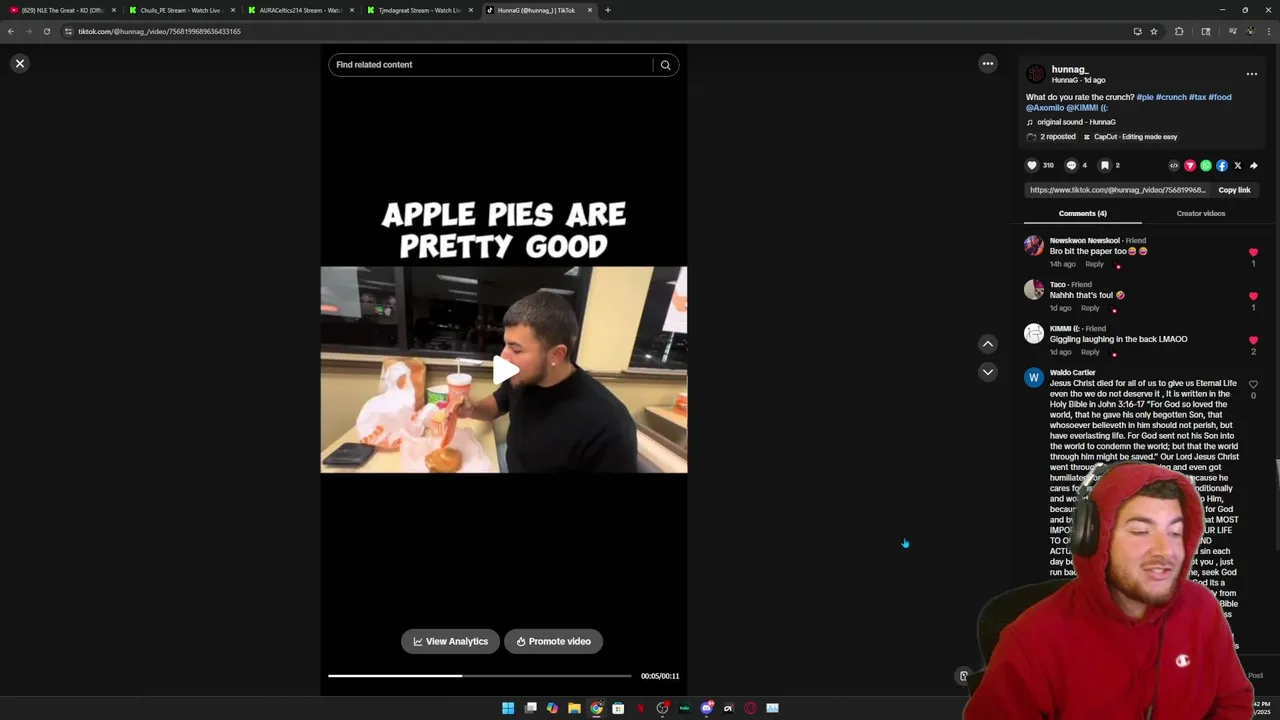Image resolution: width=1280 pixels, height=720 pixels.
Task: Go to previous video with up arrow
Action: click(x=987, y=344)
